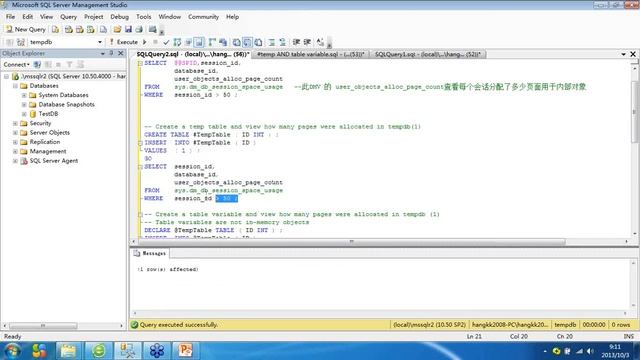
Task: Expand the System Databases folder
Action: point(24,95)
